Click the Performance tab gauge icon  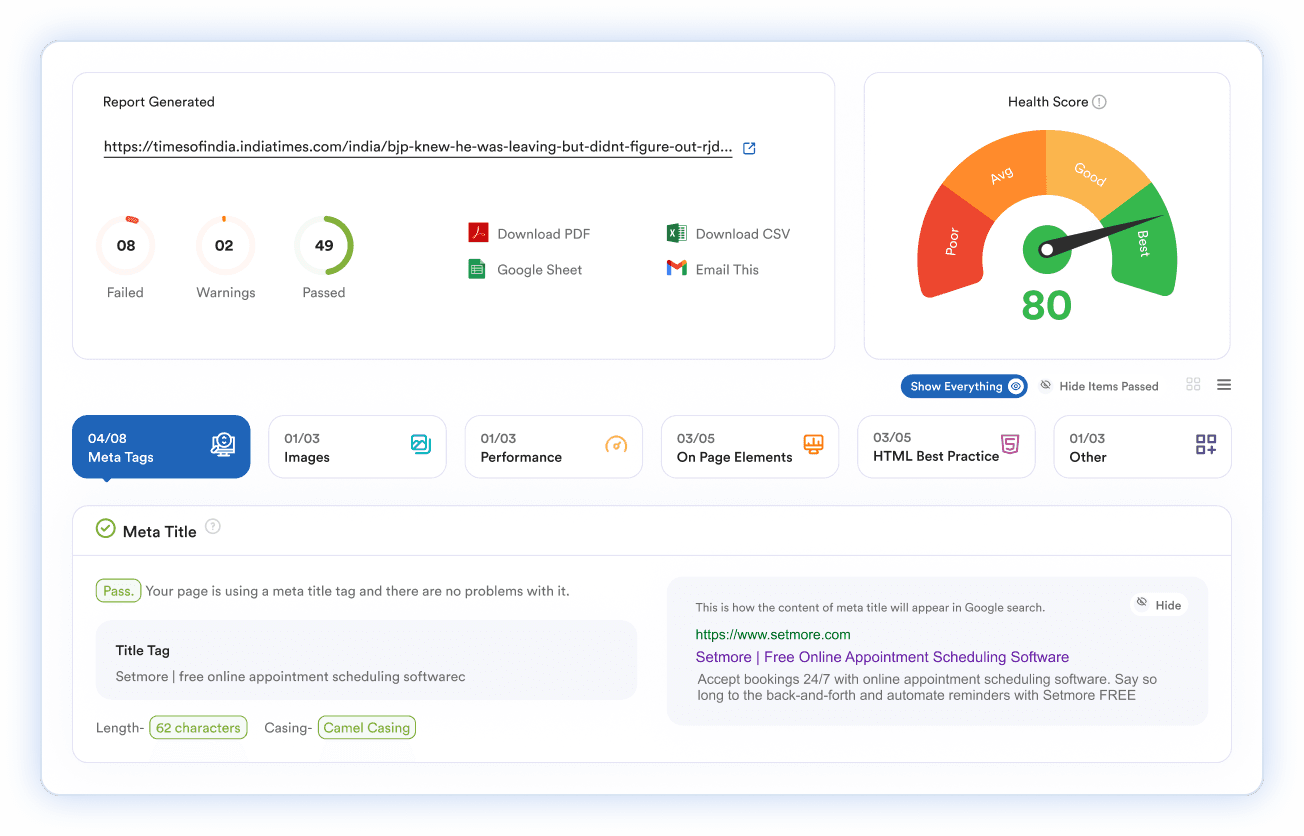point(616,444)
